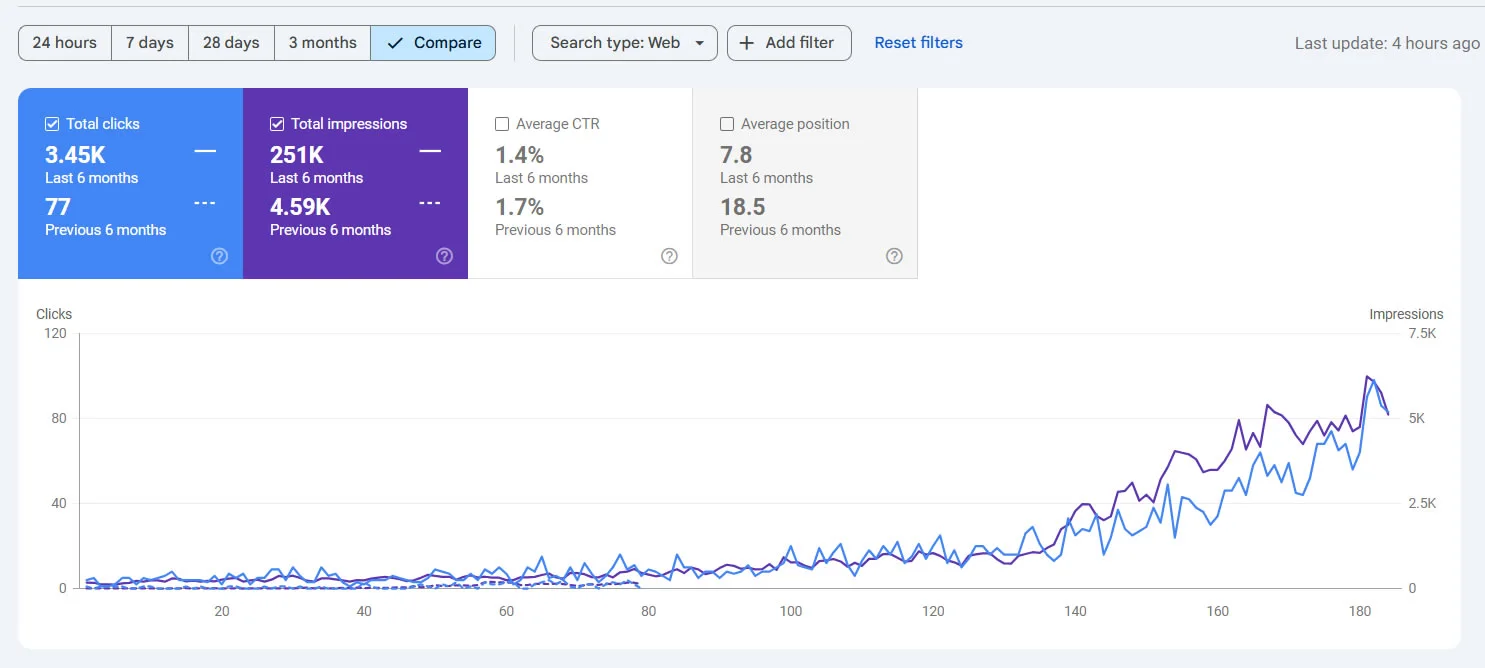Image resolution: width=1485 pixels, height=668 pixels.
Task: Switch to the 24 hours date range
Action: click(x=64, y=43)
